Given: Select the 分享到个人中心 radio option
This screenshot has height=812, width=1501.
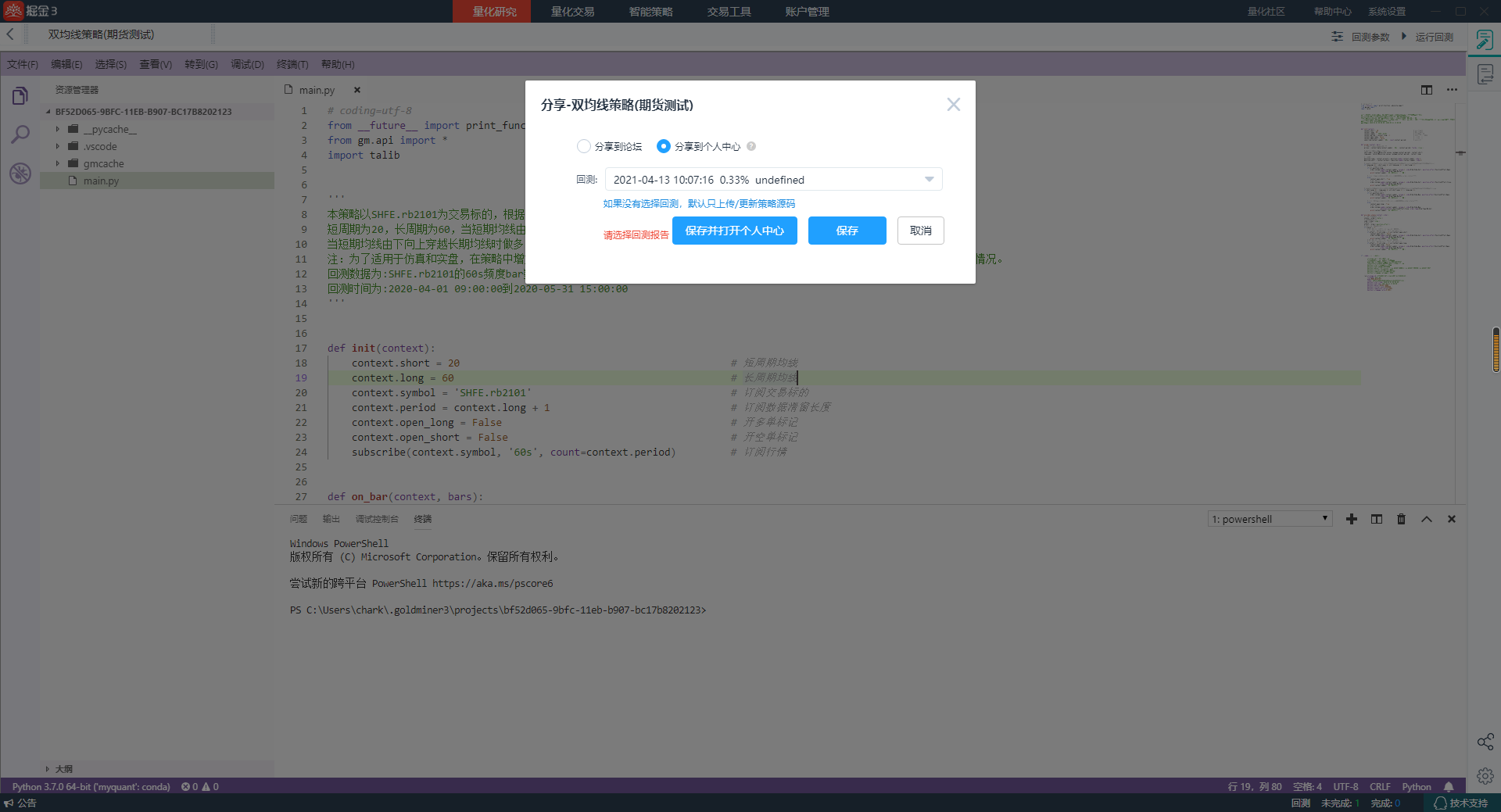Looking at the screenshot, I should tap(664, 146).
